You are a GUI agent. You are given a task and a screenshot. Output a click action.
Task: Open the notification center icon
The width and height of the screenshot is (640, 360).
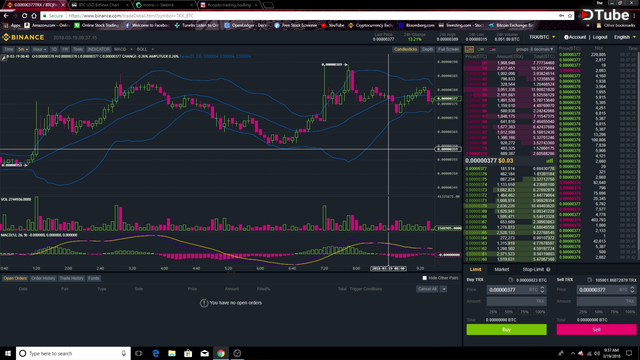pos(629,353)
